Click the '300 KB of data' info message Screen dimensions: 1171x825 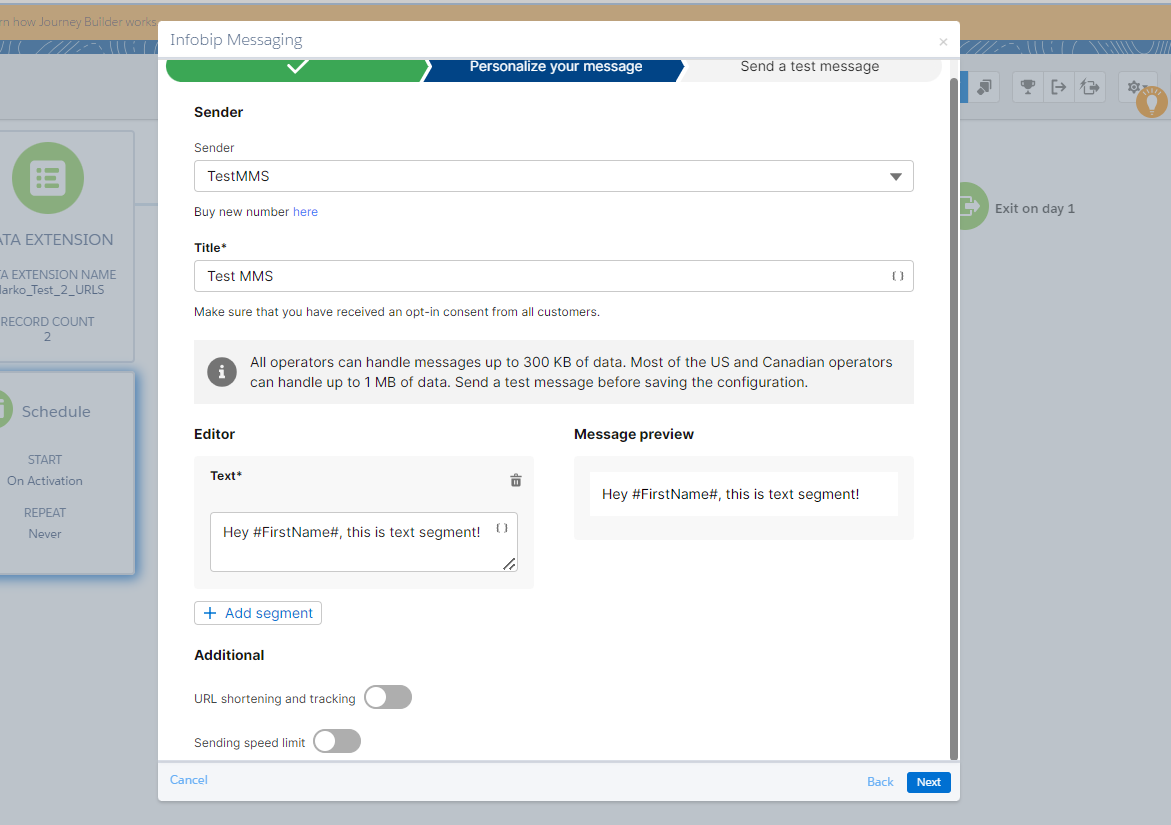[553, 372]
